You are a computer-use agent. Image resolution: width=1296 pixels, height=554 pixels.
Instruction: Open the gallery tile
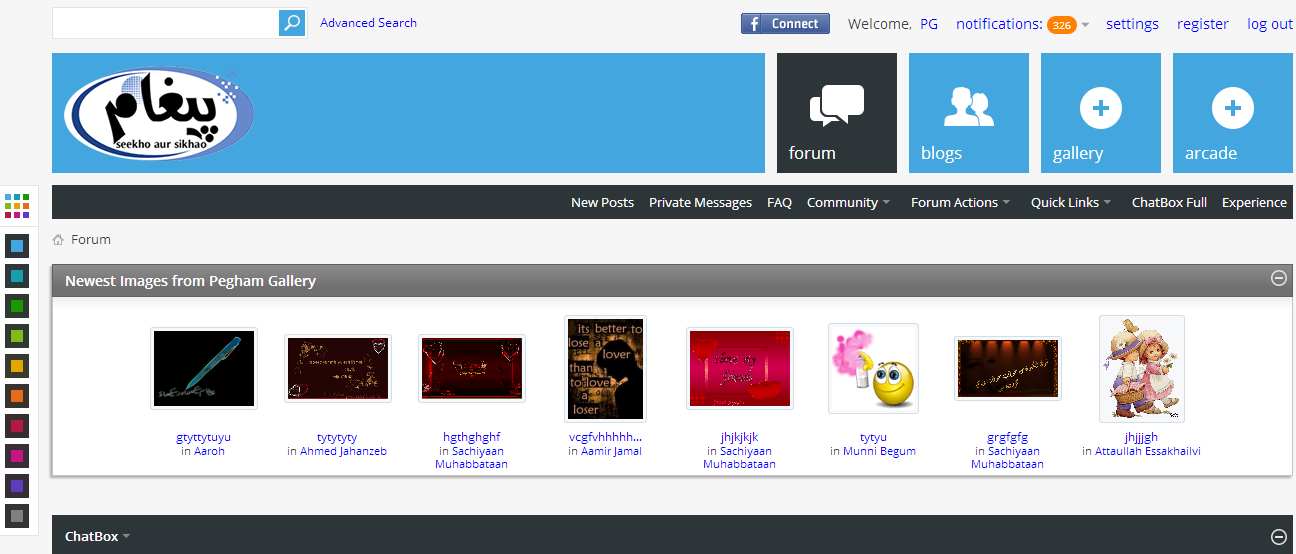click(x=1100, y=113)
